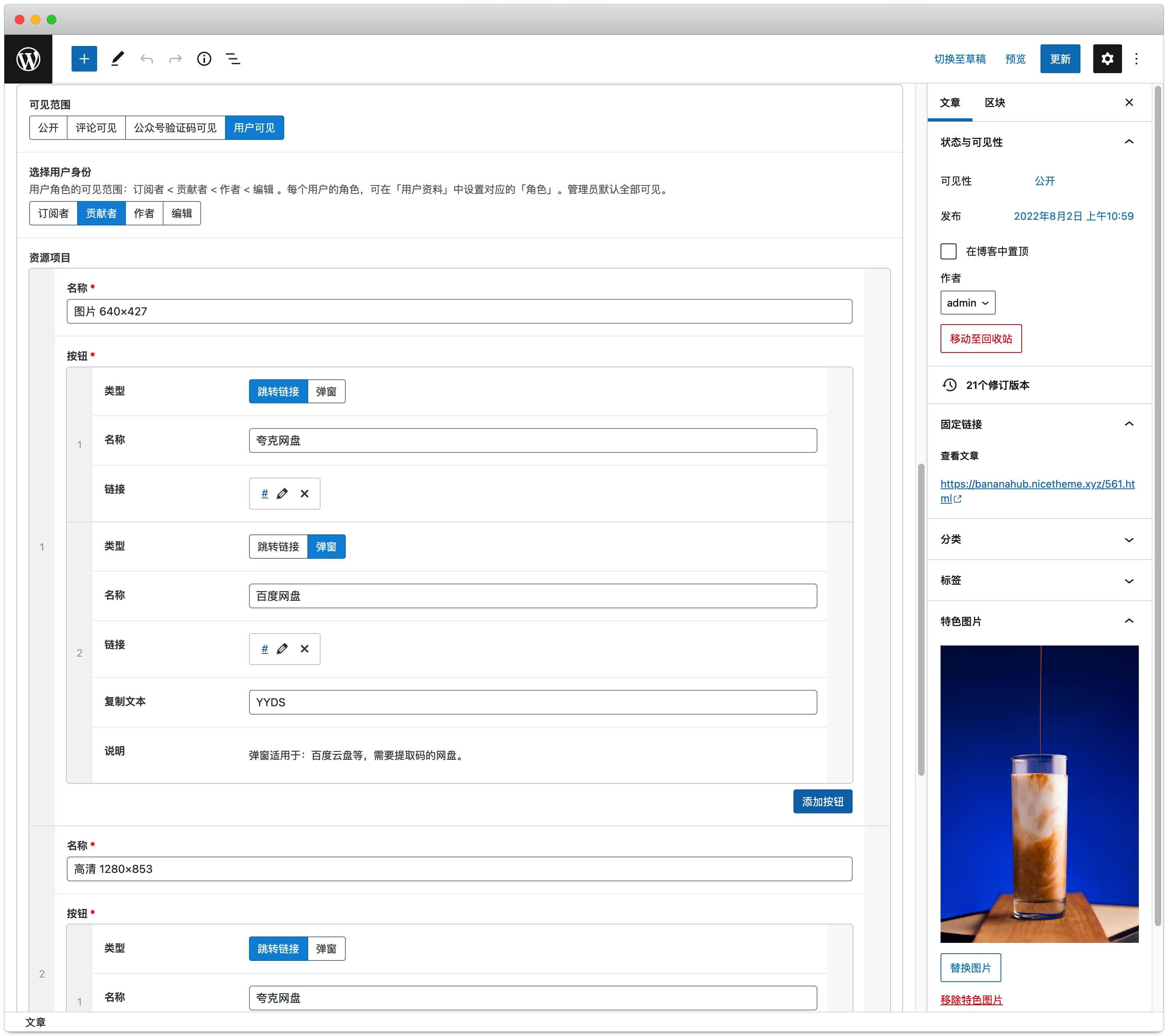Edit the 百度网盘 link pencil icon
Screen dimensions: 1168x1036
coord(282,649)
